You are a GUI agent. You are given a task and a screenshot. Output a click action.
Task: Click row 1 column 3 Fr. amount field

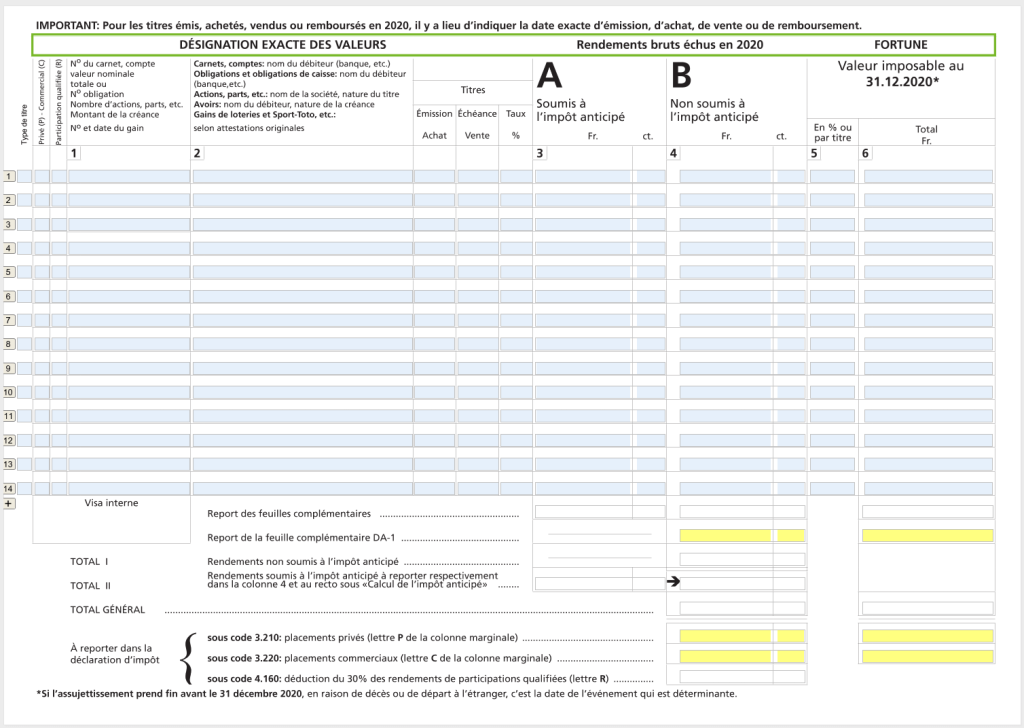(x=583, y=176)
